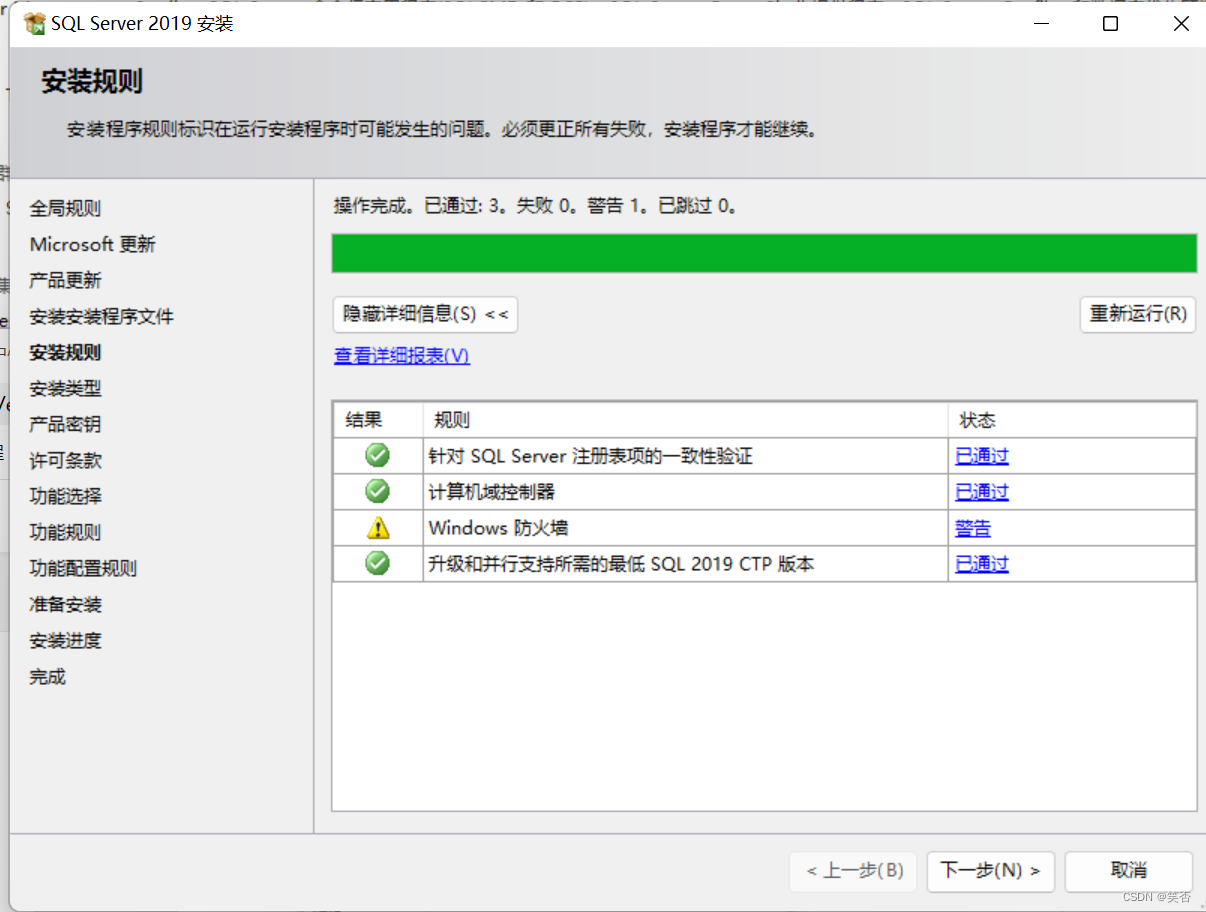Maximize the SQL Server 2019 安装 window

(1110, 24)
